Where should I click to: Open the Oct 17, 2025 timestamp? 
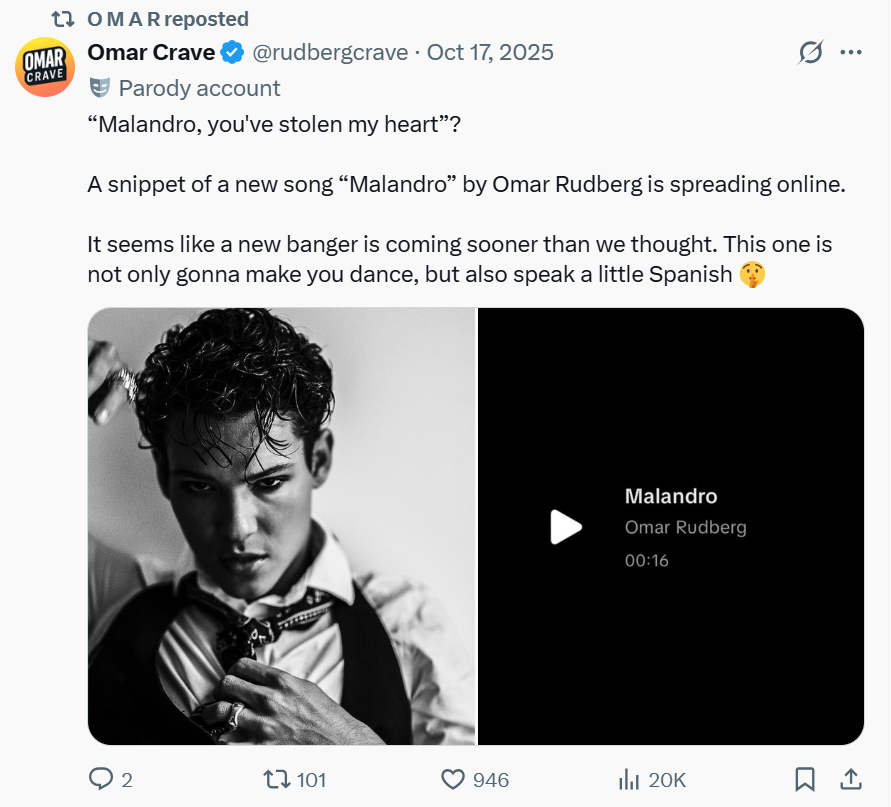point(490,53)
